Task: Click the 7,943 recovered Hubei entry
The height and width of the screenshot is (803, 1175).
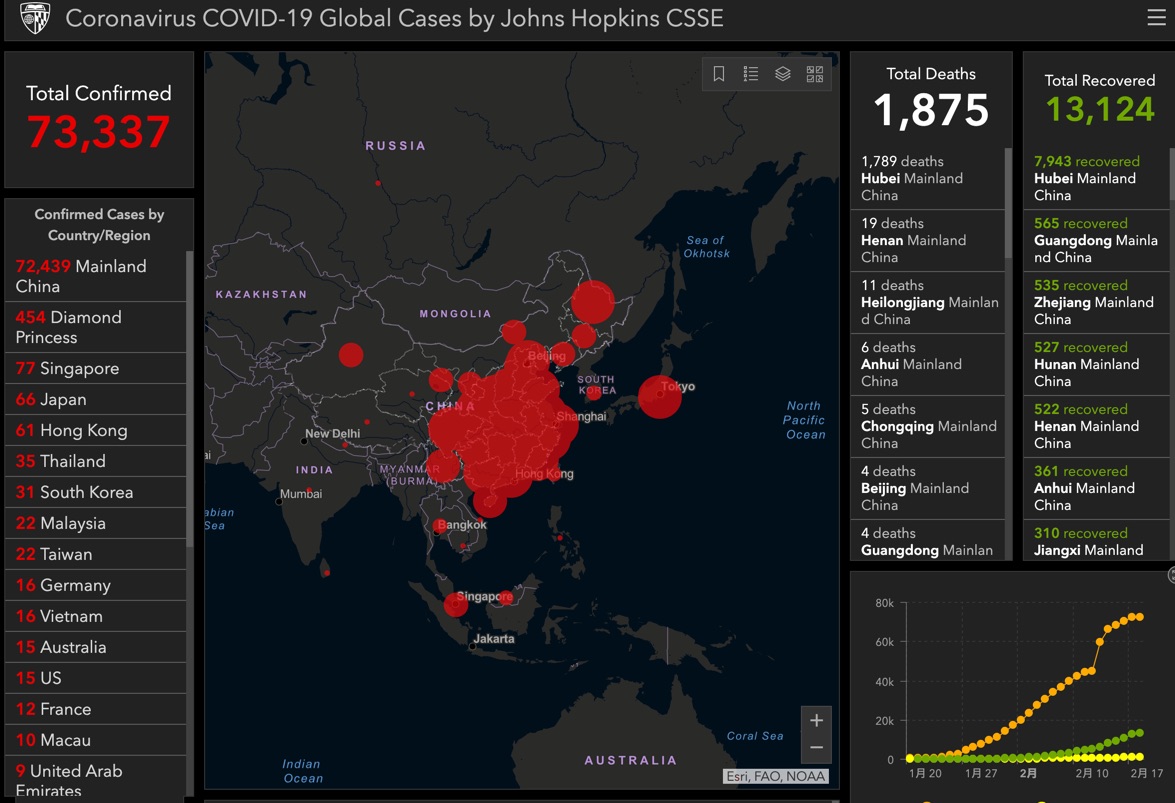Action: coord(1096,178)
